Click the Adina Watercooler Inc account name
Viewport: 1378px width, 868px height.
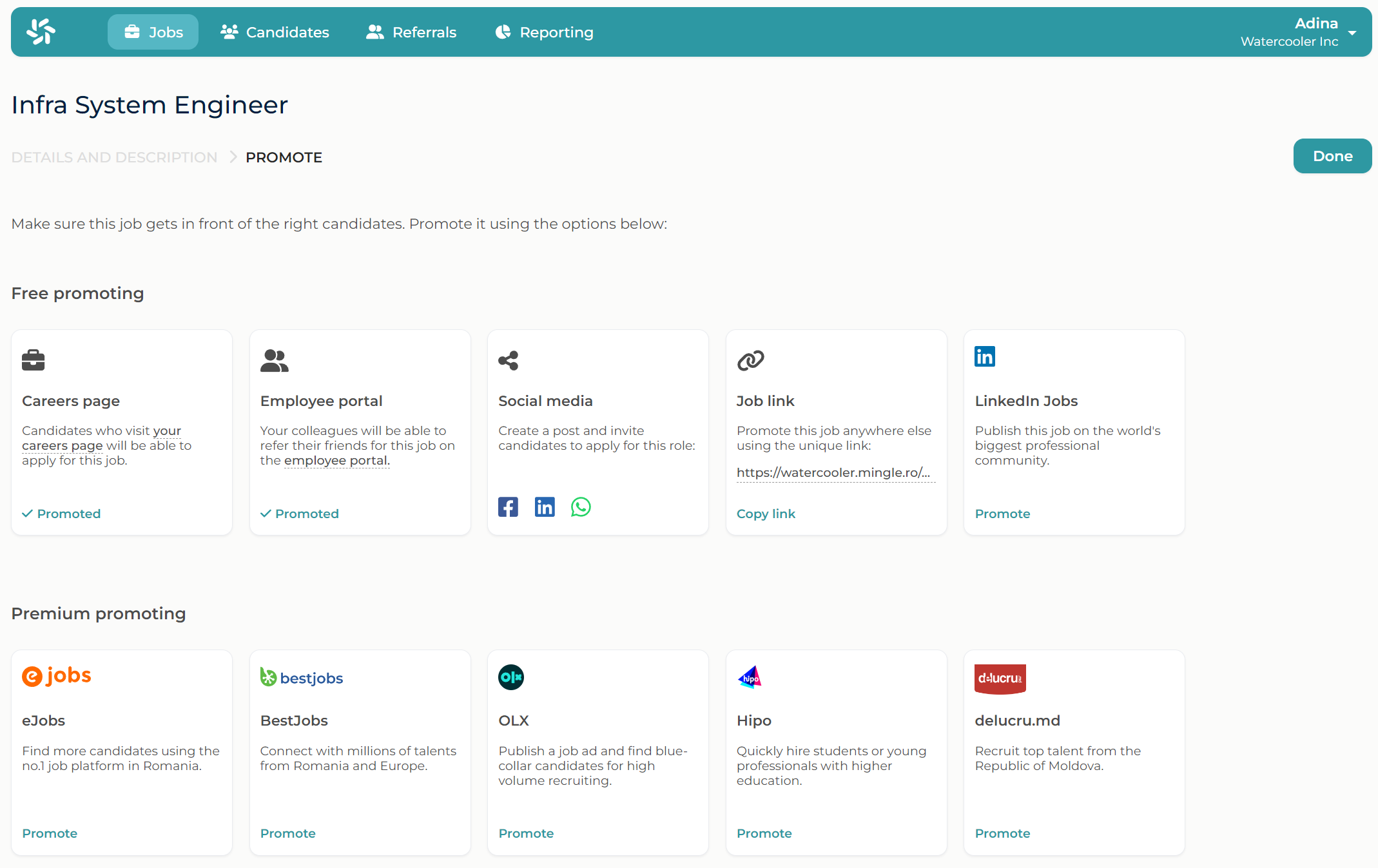(1289, 32)
